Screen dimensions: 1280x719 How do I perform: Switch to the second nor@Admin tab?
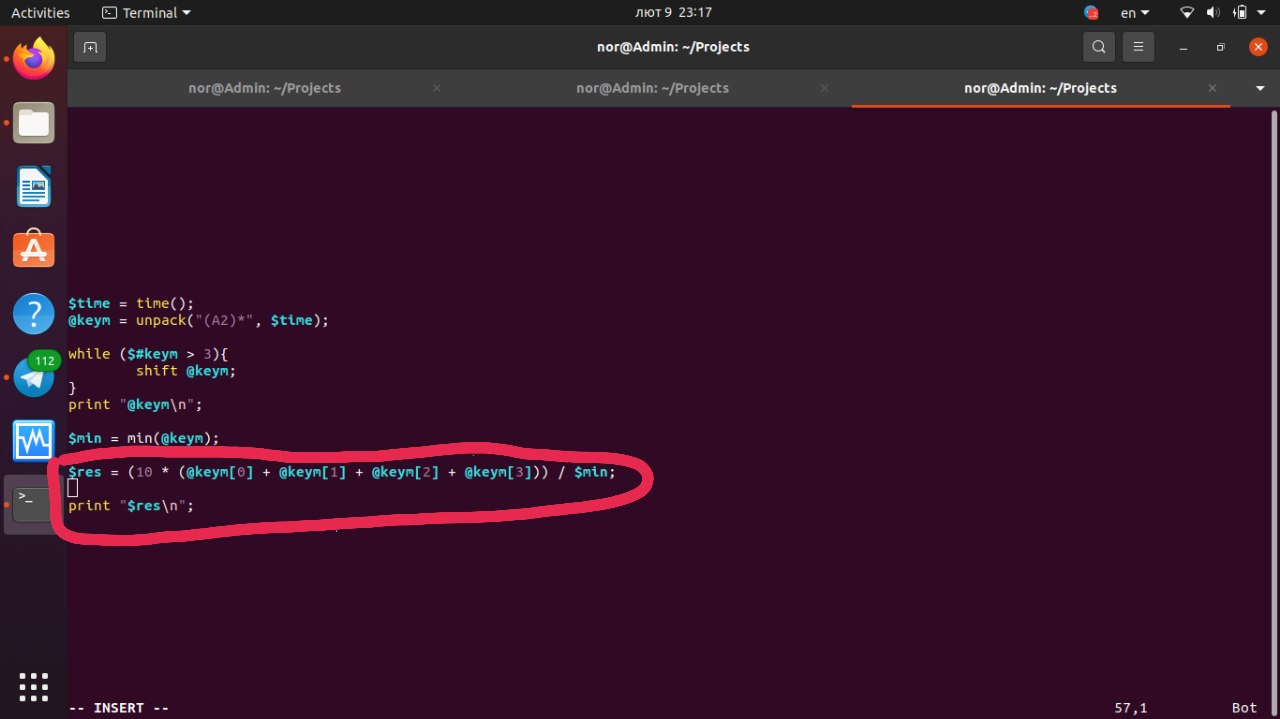[652, 88]
